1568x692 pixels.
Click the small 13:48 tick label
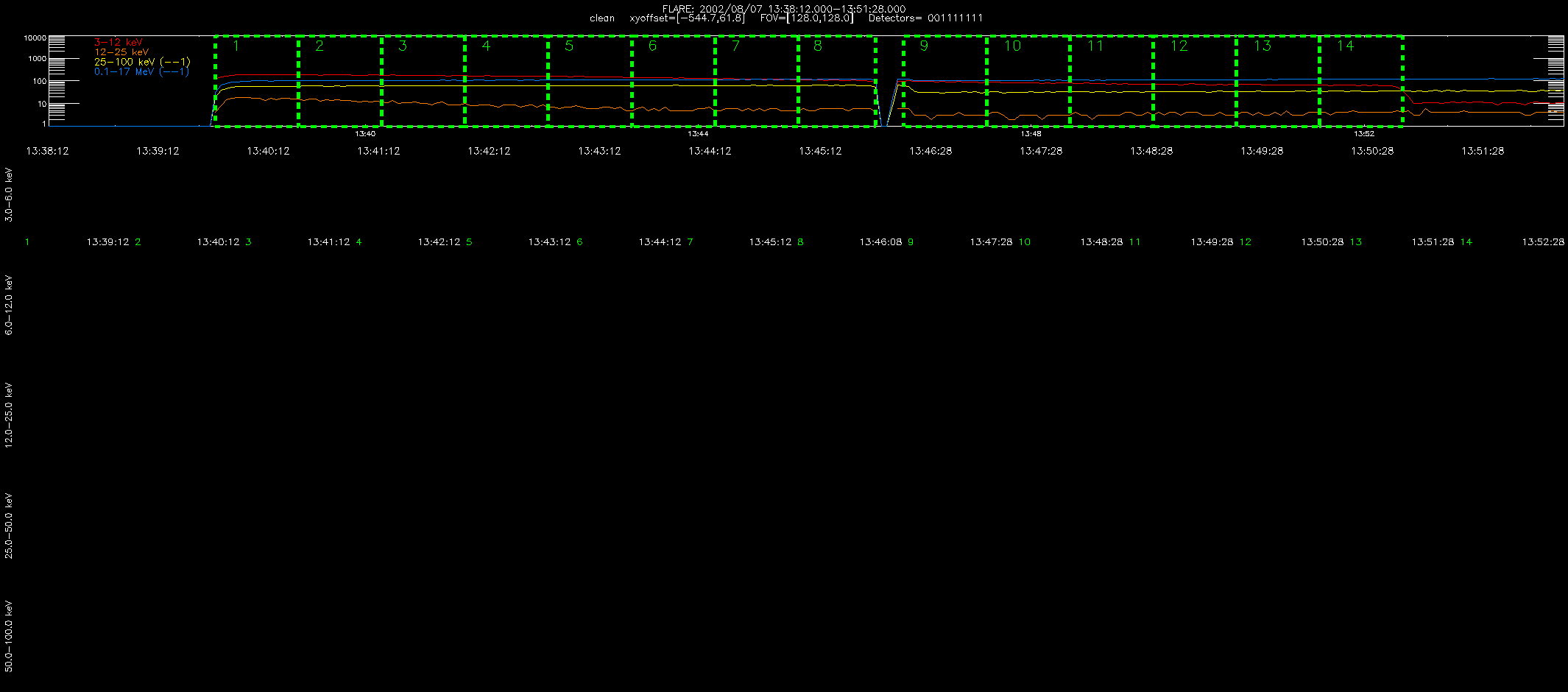(1031, 134)
